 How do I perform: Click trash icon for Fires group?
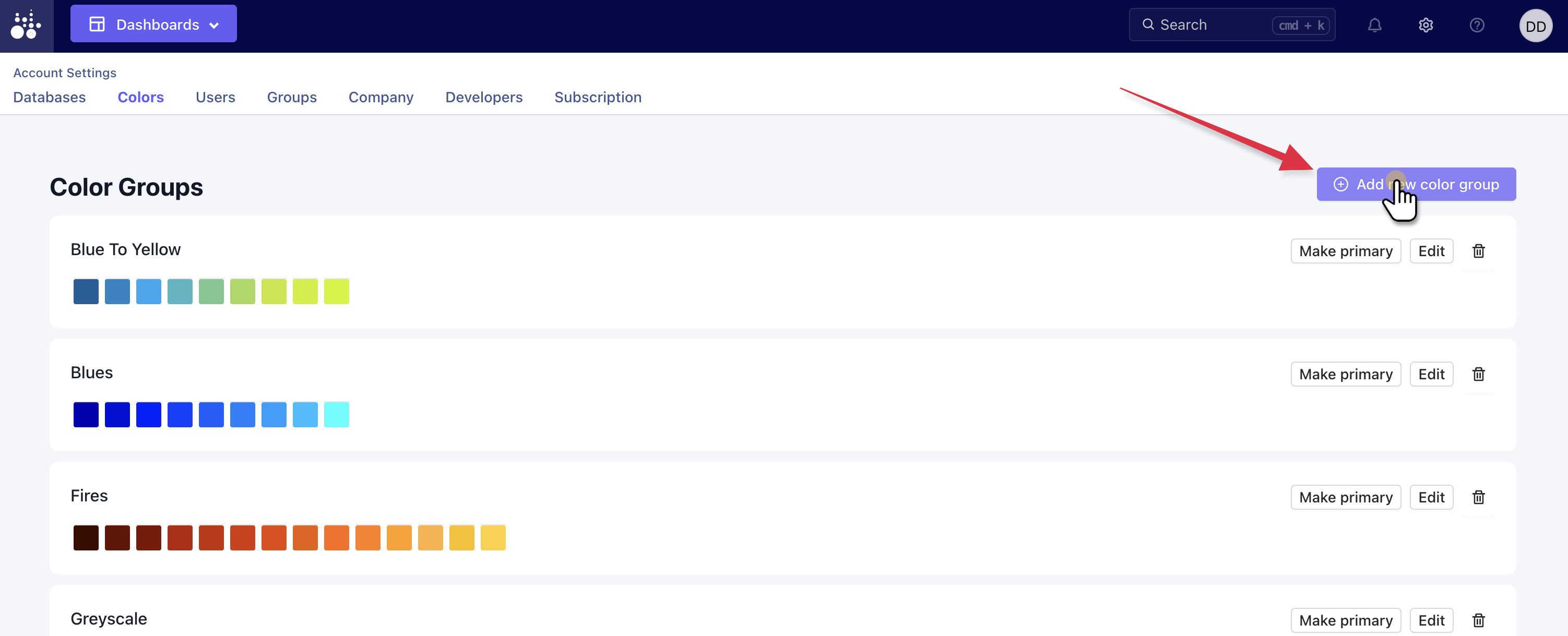(1478, 497)
